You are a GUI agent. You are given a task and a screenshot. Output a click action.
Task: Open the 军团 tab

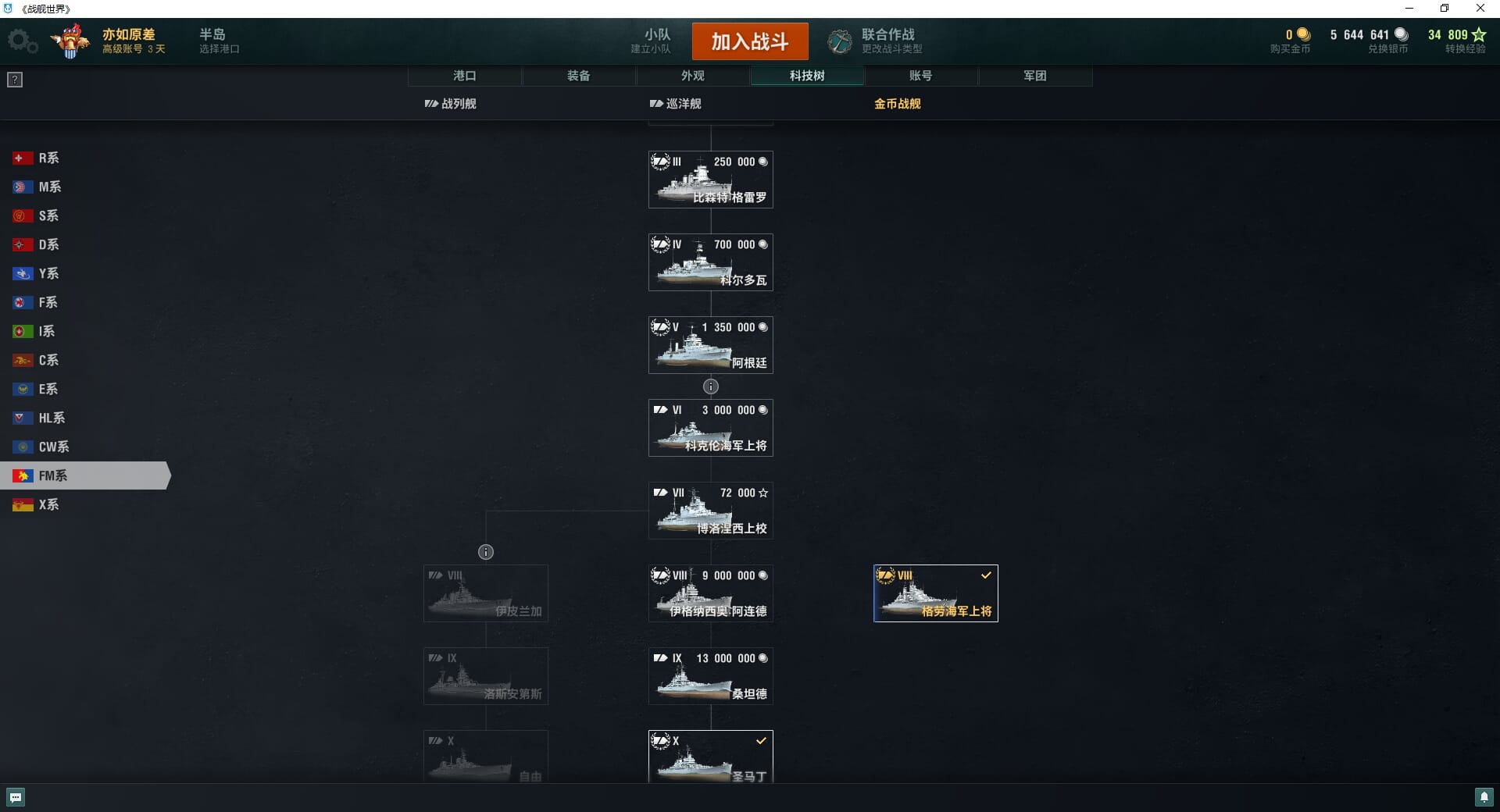click(x=1035, y=76)
